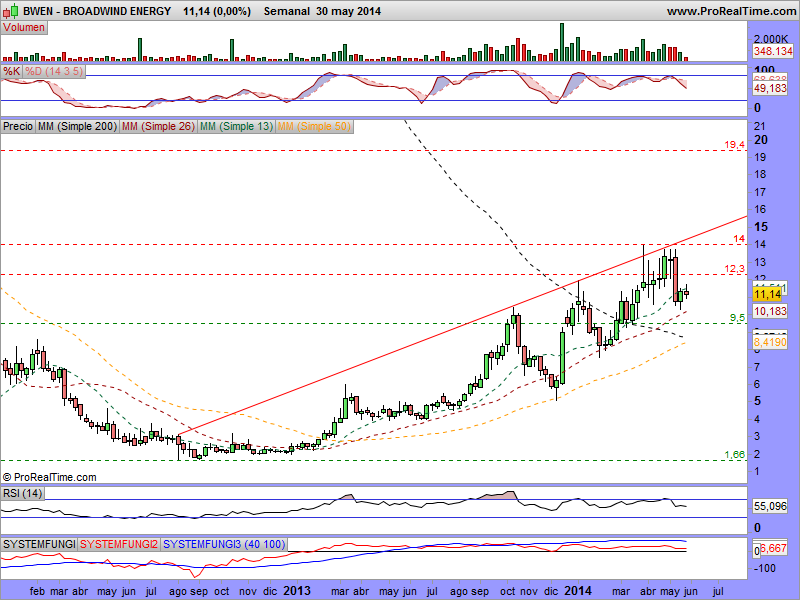This screenshot has height=600, width=800.
Task: Select the %K stochastic label
Action: [11, 71]
